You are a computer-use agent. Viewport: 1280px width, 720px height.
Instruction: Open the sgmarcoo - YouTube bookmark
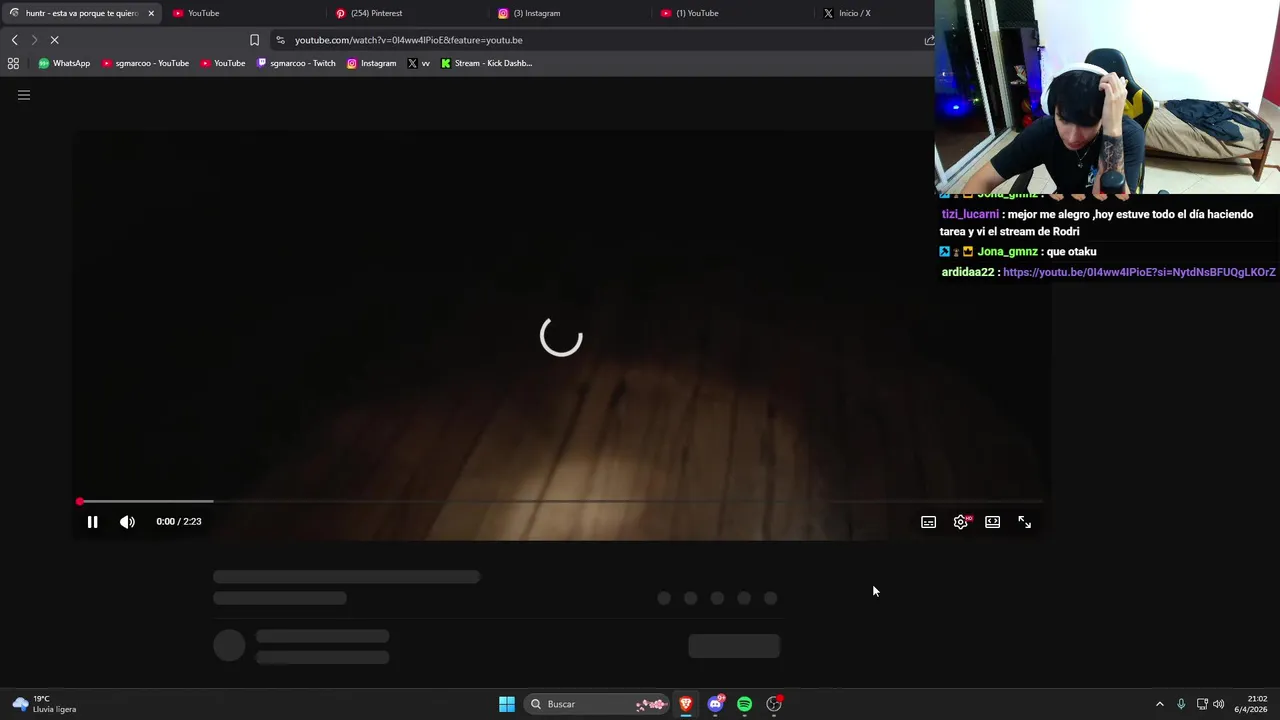point(145,63)
